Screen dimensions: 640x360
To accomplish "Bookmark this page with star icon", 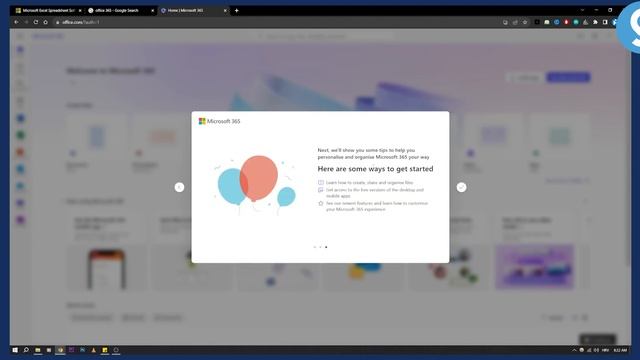I will coord(525,22).
